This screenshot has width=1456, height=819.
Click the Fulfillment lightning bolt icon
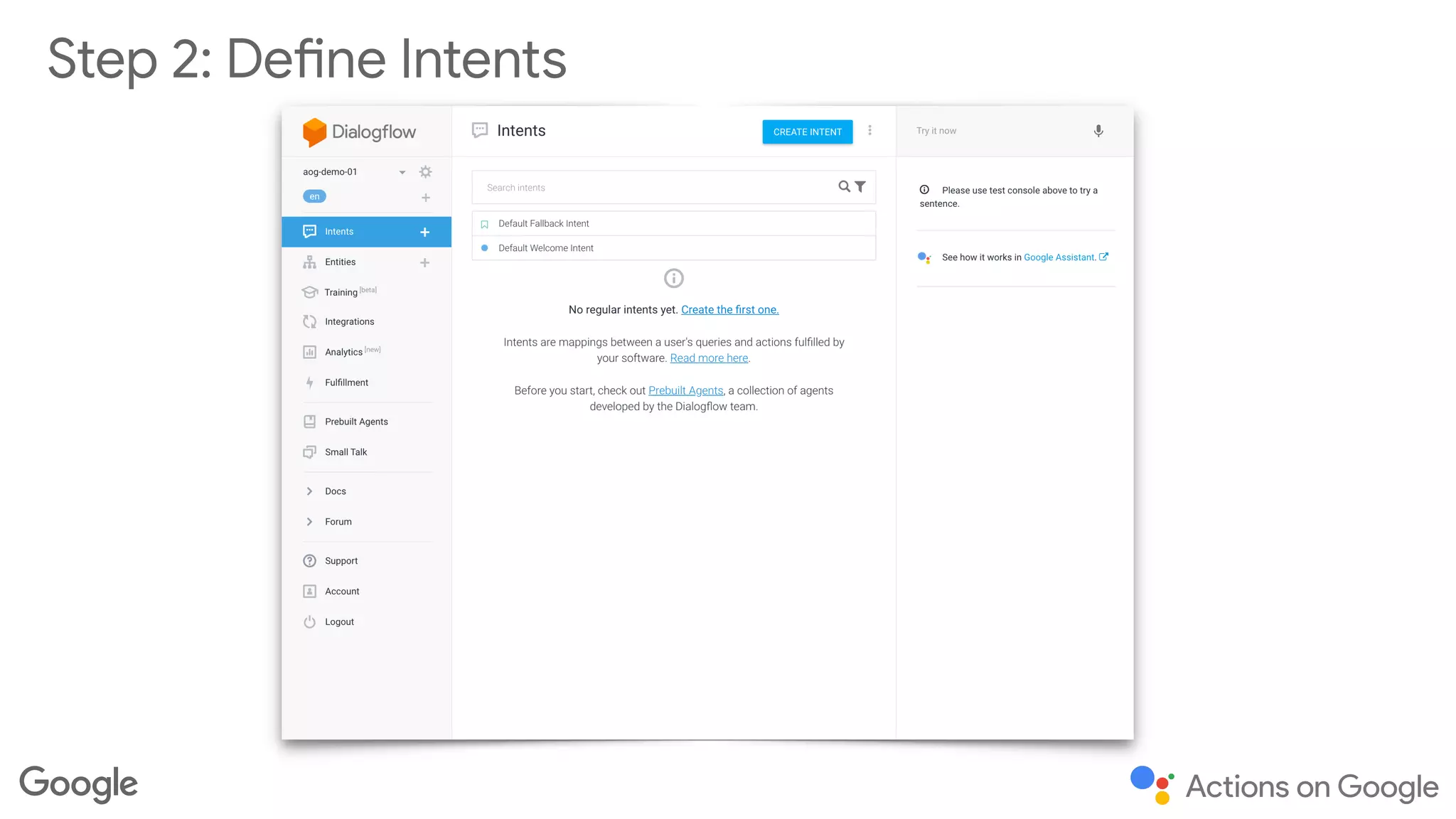(x=309, y=382)
